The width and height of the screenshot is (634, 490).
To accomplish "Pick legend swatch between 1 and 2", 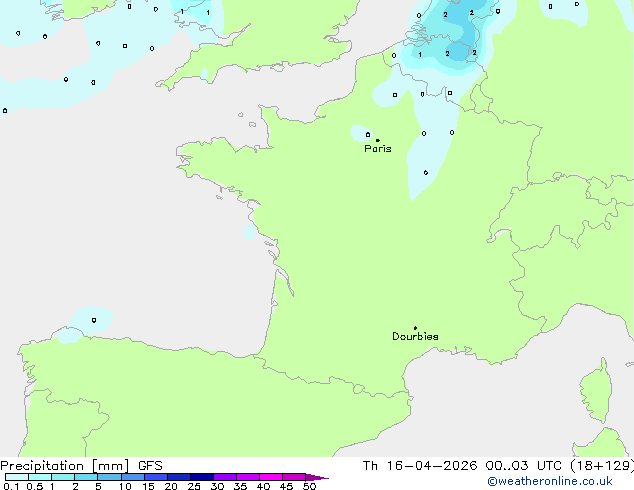I will pyautogui.click(x=63, y=477).
